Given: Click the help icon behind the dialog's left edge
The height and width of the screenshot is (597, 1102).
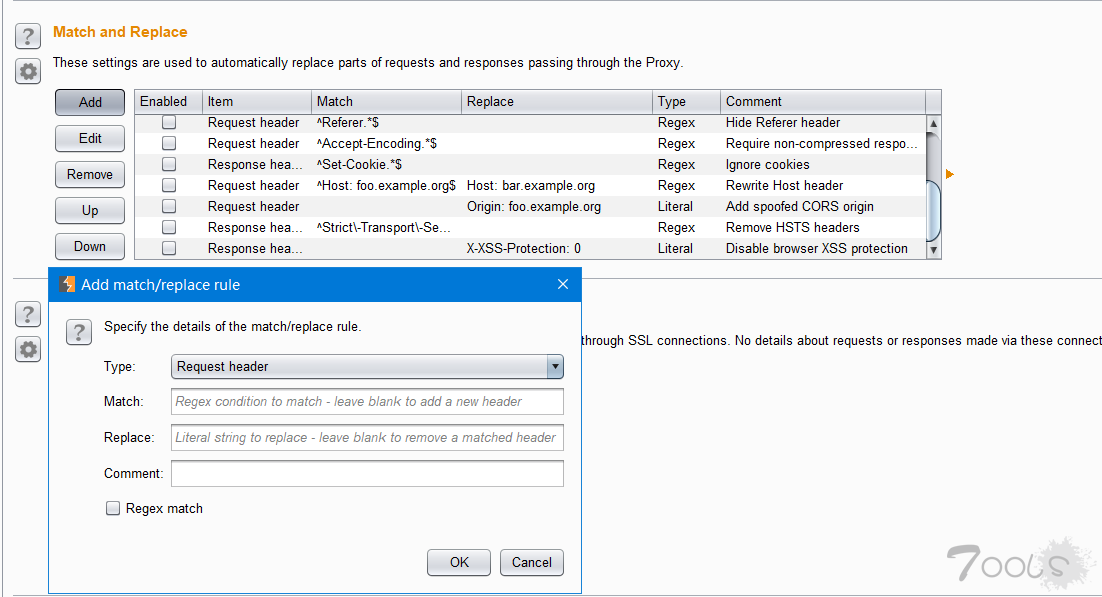Looking at the screenshot, I should click(28, 314).
